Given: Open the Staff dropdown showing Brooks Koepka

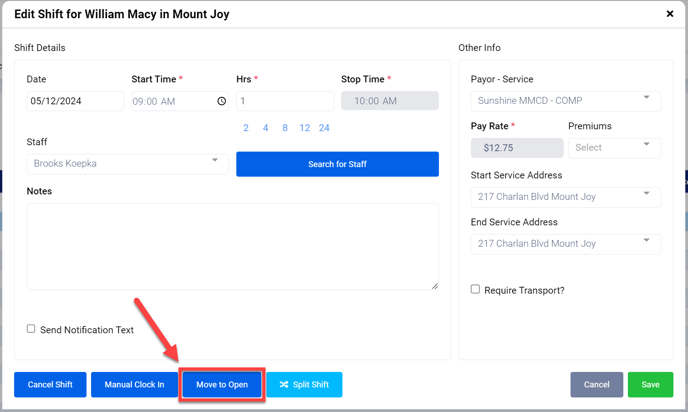Looking at the screenshot, I should [x=126, y=163].
